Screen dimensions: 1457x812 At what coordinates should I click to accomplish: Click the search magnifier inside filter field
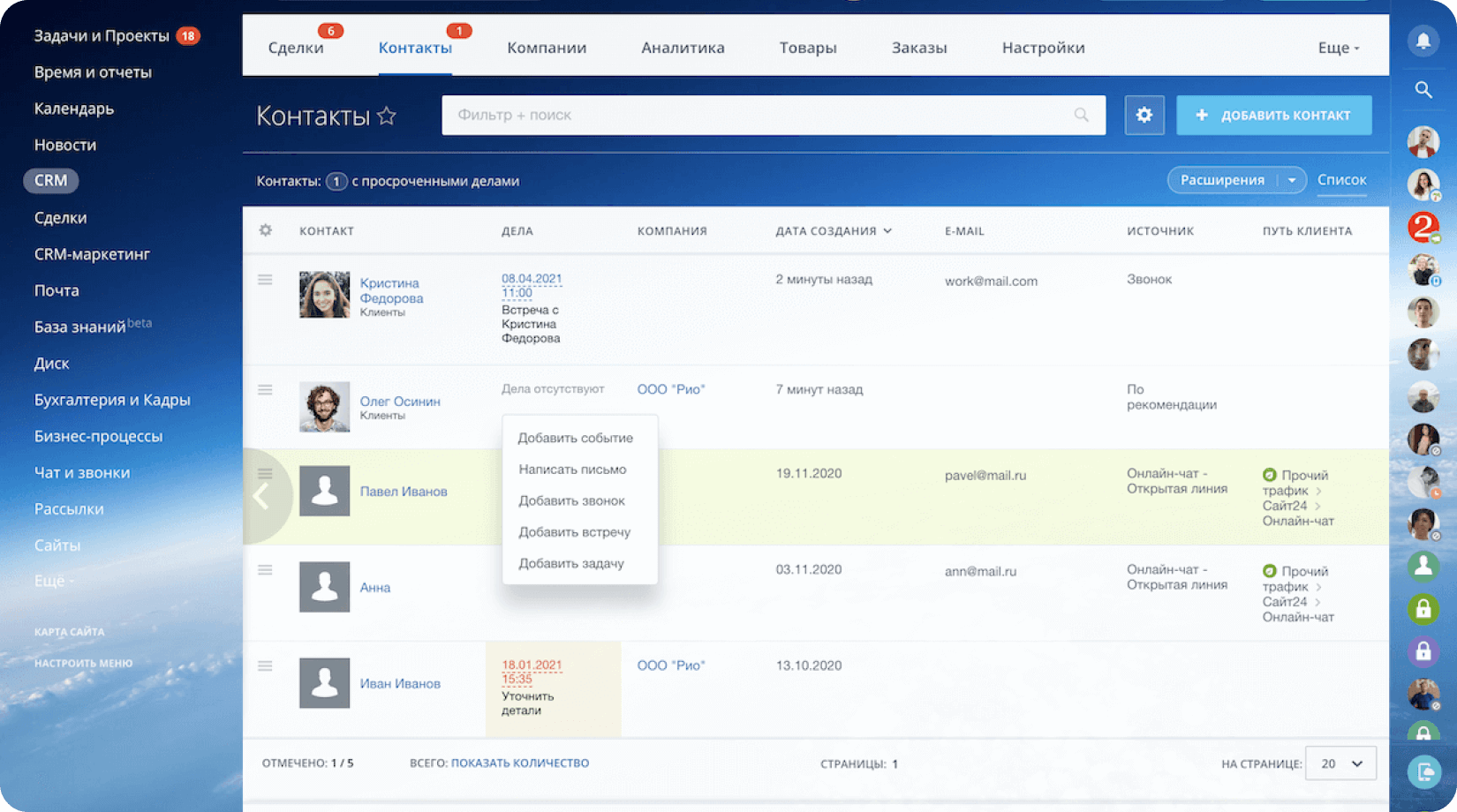tap(1081, 115)
